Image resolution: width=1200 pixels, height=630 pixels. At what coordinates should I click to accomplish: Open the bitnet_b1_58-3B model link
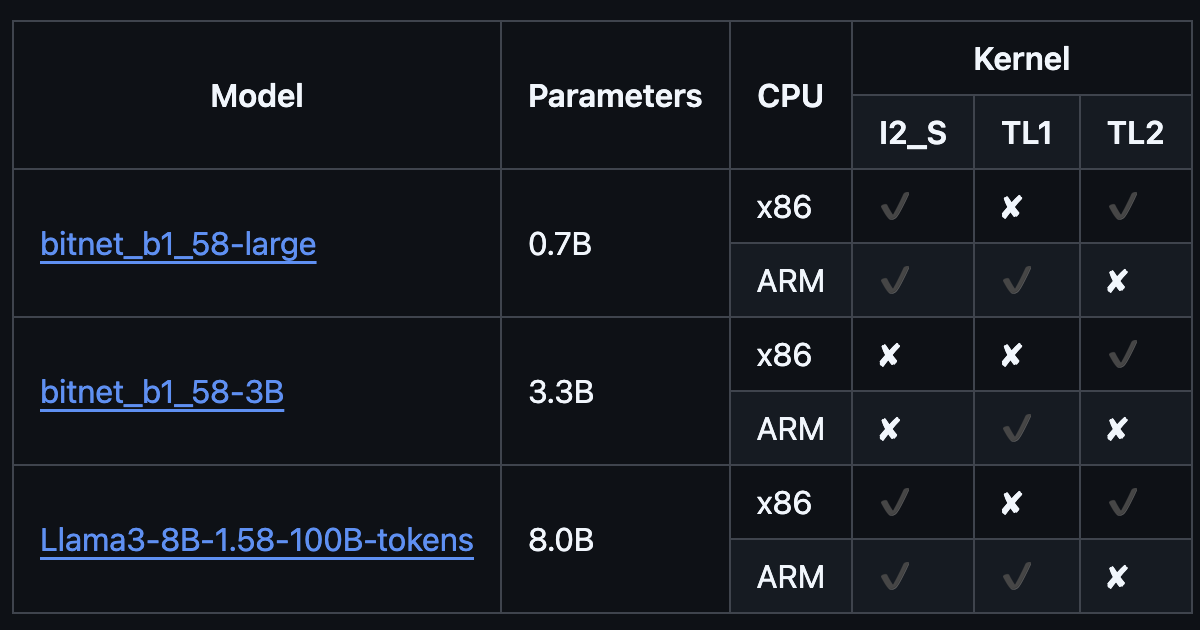coord(162,392)
